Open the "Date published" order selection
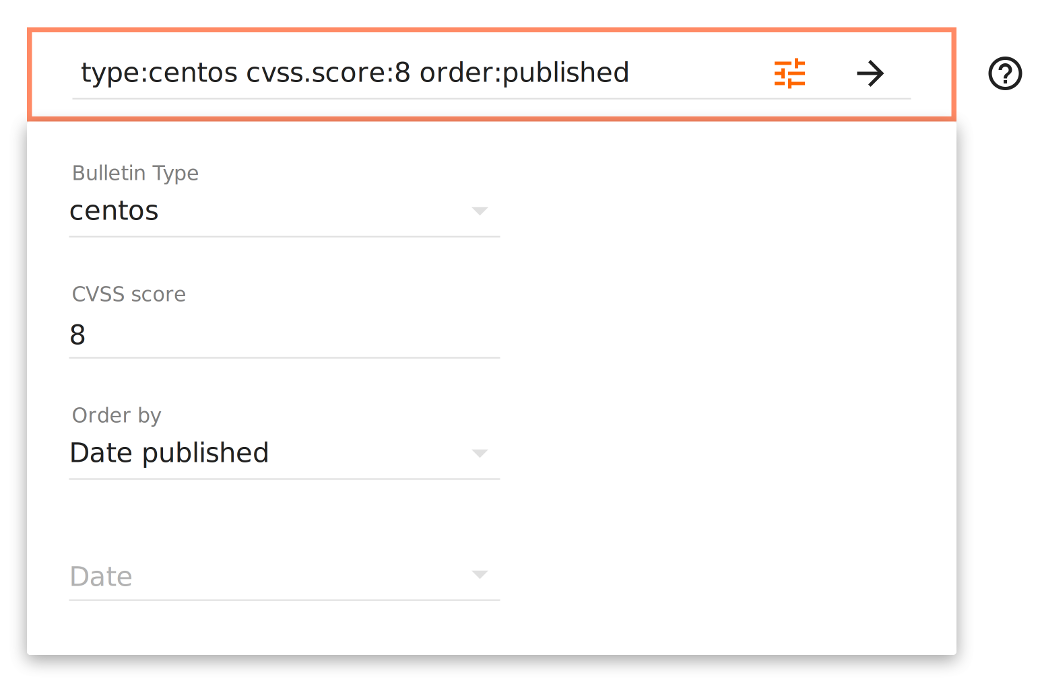This screenshot has width=1040, height=700. pyautogui.click(x=169, y=453)
